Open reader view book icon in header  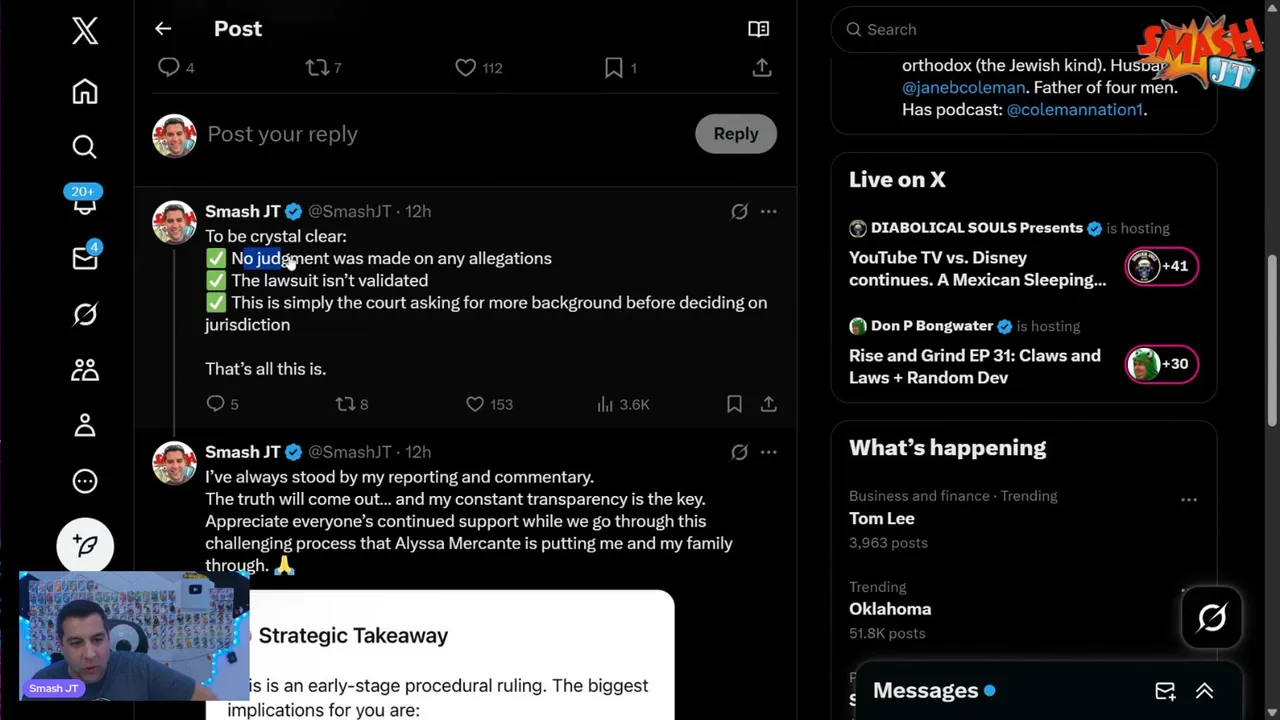point(759,29)
